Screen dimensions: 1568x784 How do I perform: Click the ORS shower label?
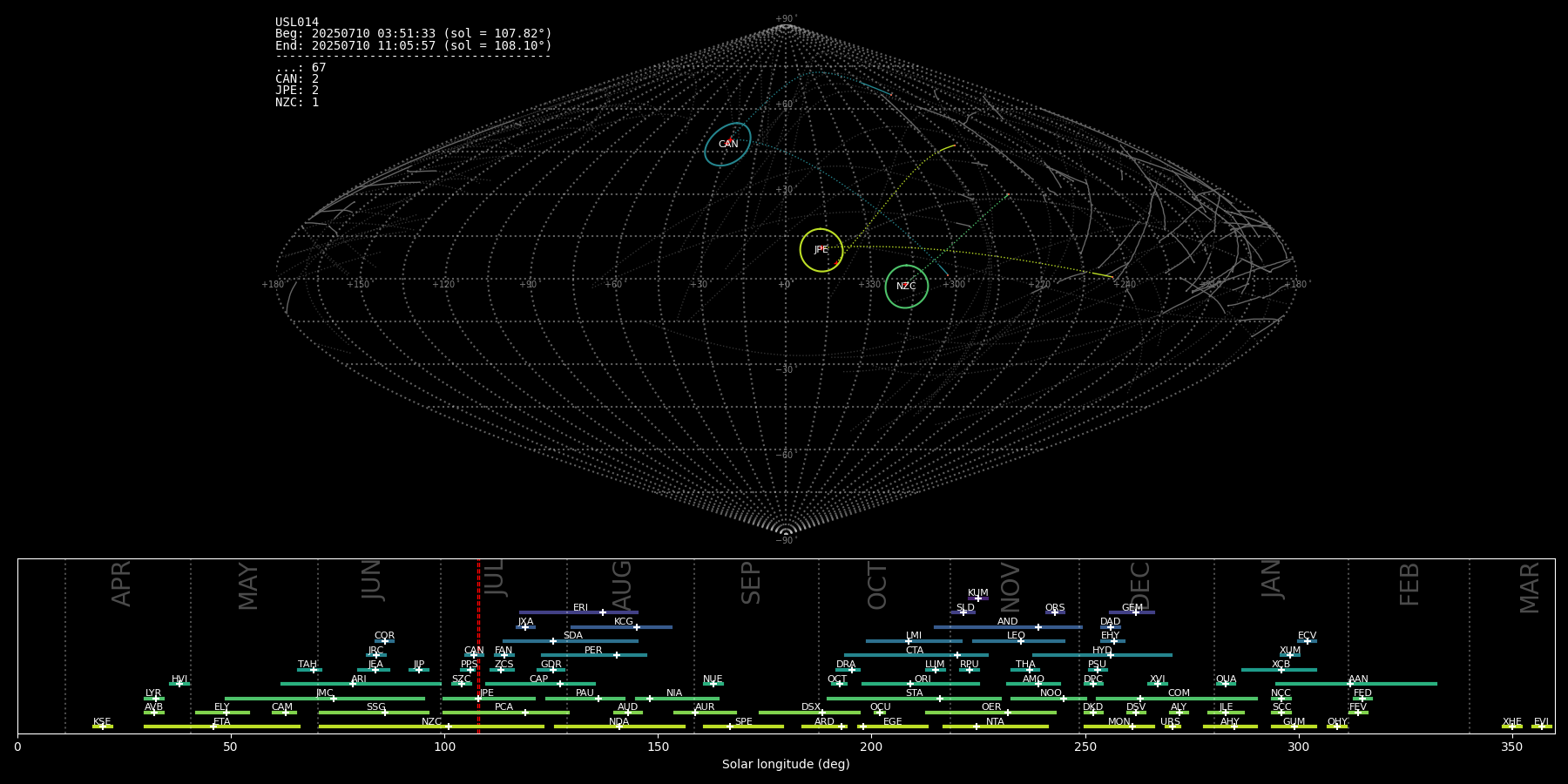tap(1055, 608)
